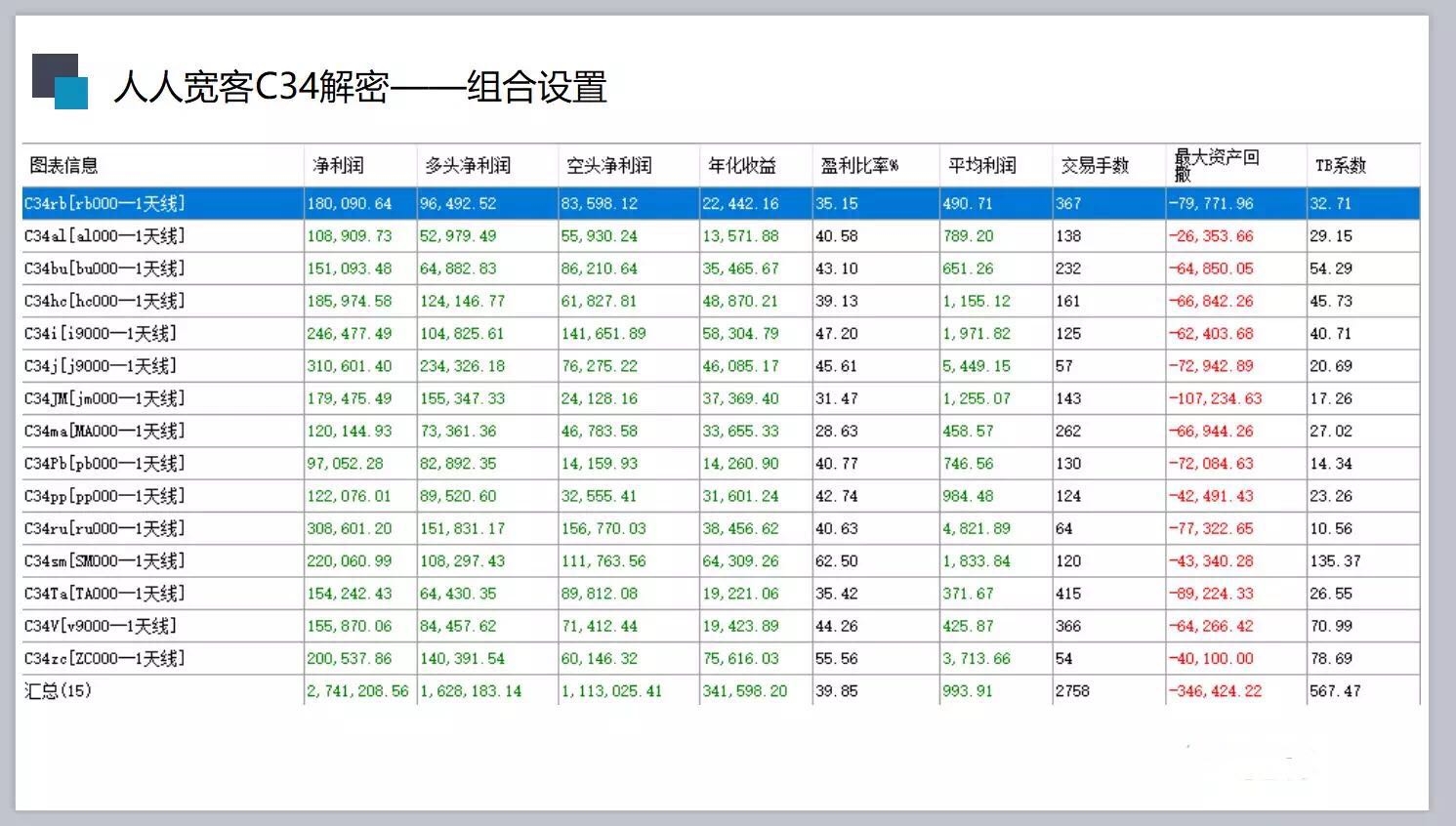Select the row C34pp[pp000—1天线]
This screenshot has width=1456, height=826.
tap(721, 496)
